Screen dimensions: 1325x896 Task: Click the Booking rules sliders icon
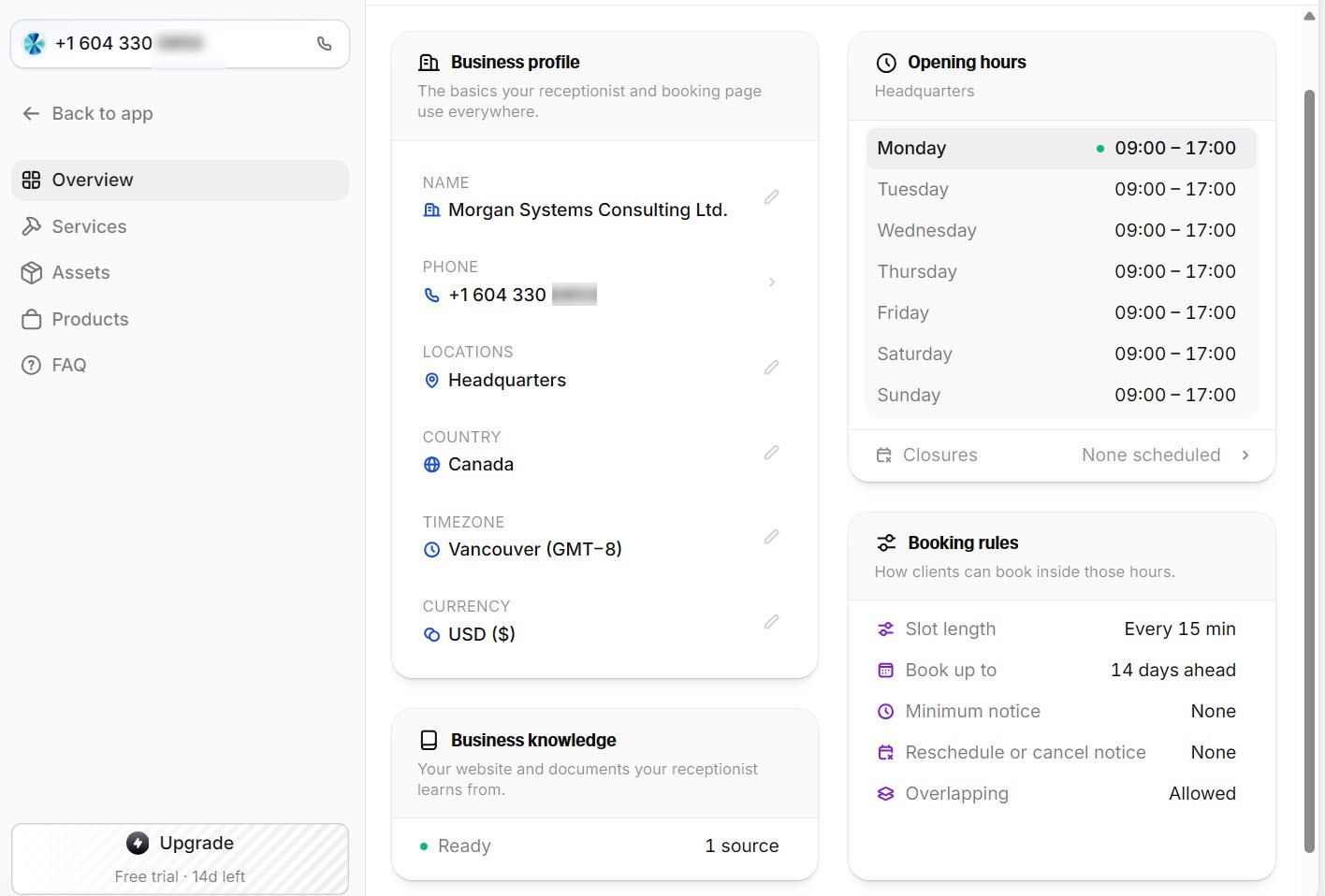pyautogui.click(x=885, y=543)
